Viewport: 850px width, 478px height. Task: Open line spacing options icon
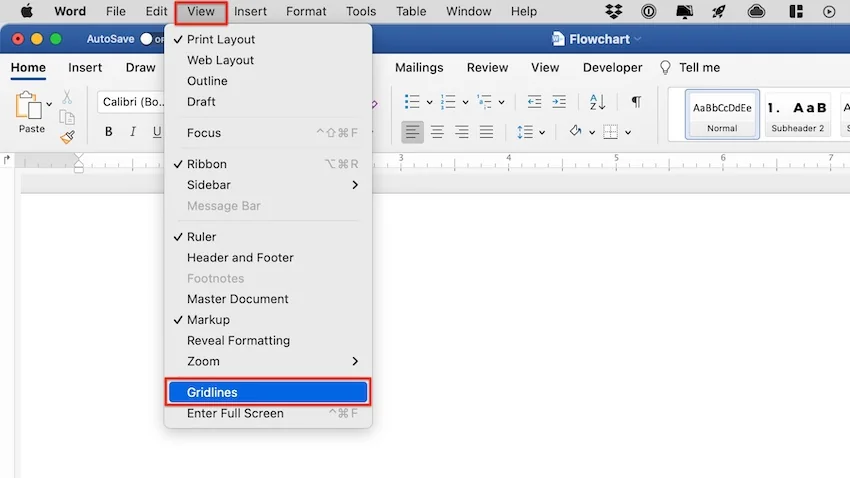point(525,132)
